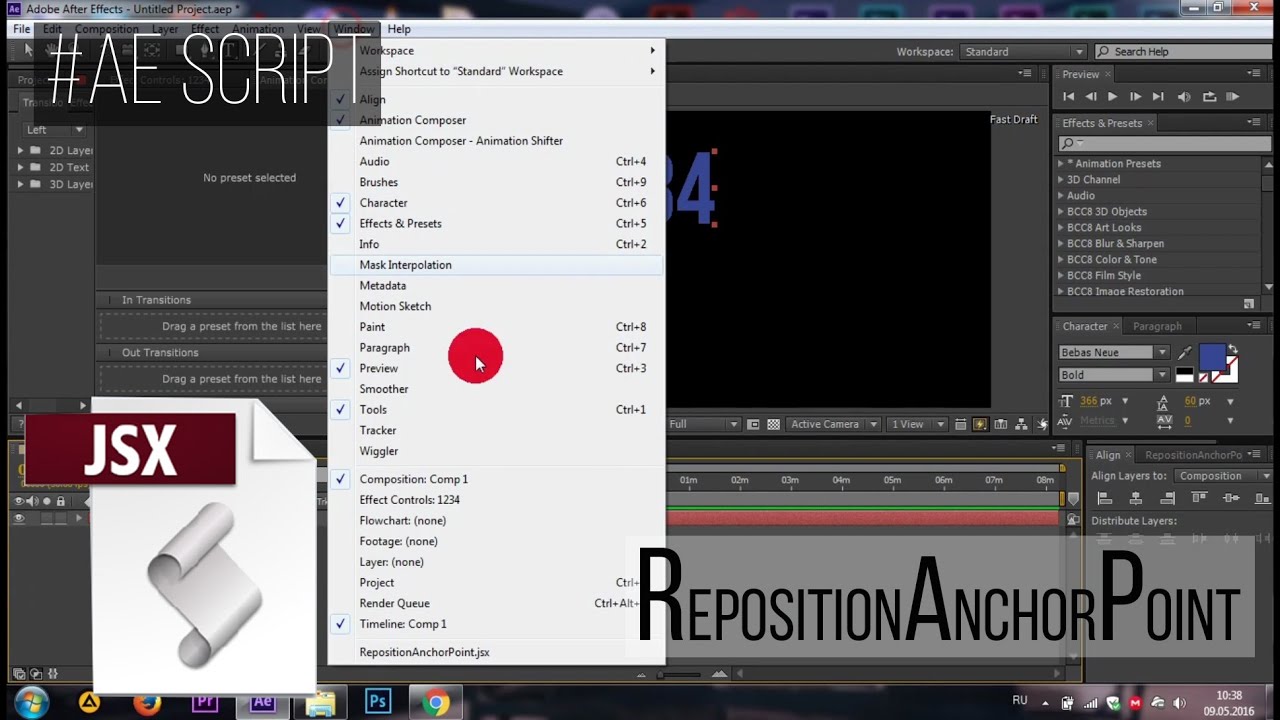Screen dimensions: 1280x720
Task: Open Premiere Pro from the taskbar
Action: (x=205, y=702)
